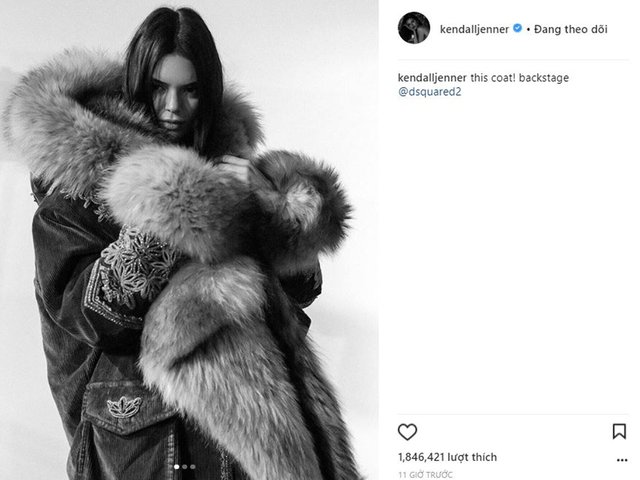The height and width of the screenshot is (480, 640).
Task: Open more options via three dots icon
Action: click(x=622, y=460)
